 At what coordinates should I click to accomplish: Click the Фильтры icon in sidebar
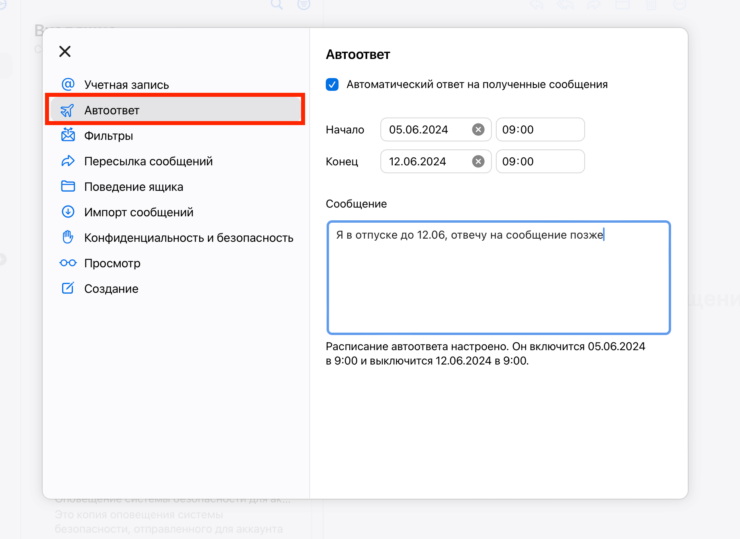coord(68,136)
